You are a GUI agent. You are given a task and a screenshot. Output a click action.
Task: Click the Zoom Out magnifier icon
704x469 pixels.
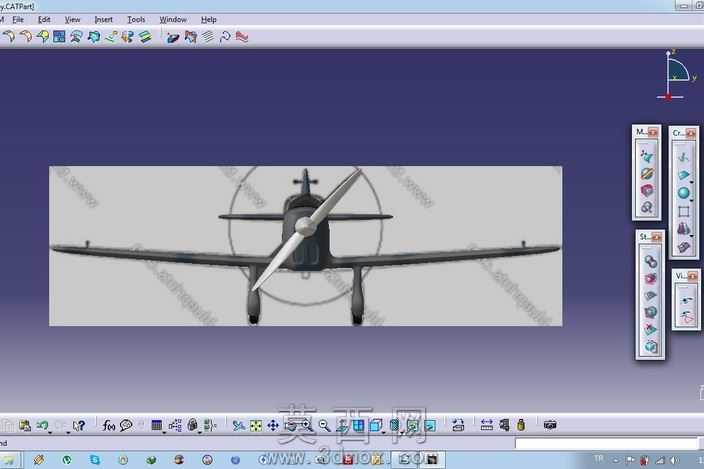[x=324, y=425]
